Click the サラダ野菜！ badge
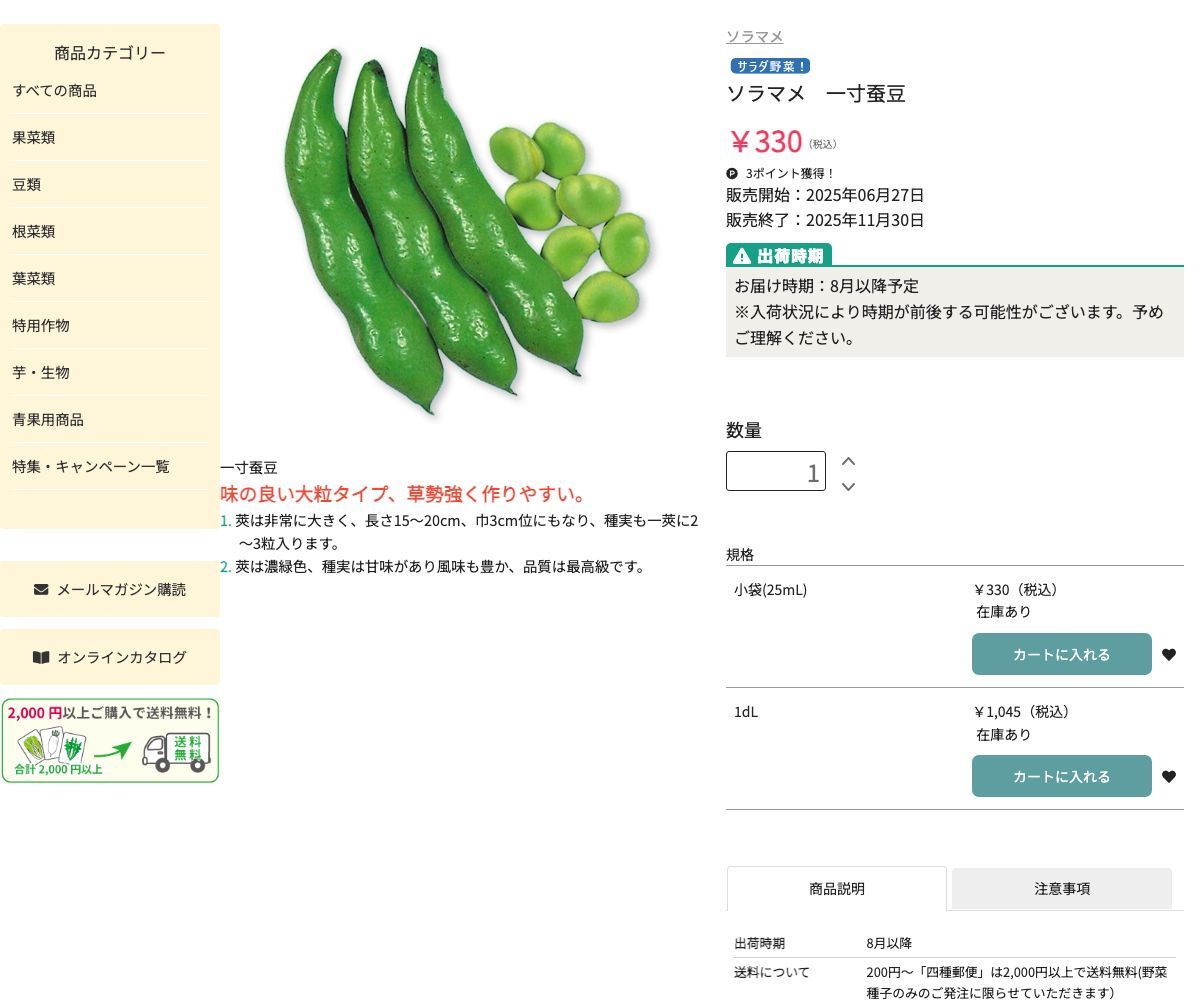This screenshot has height=1000, width=1200. coord(769,66)
